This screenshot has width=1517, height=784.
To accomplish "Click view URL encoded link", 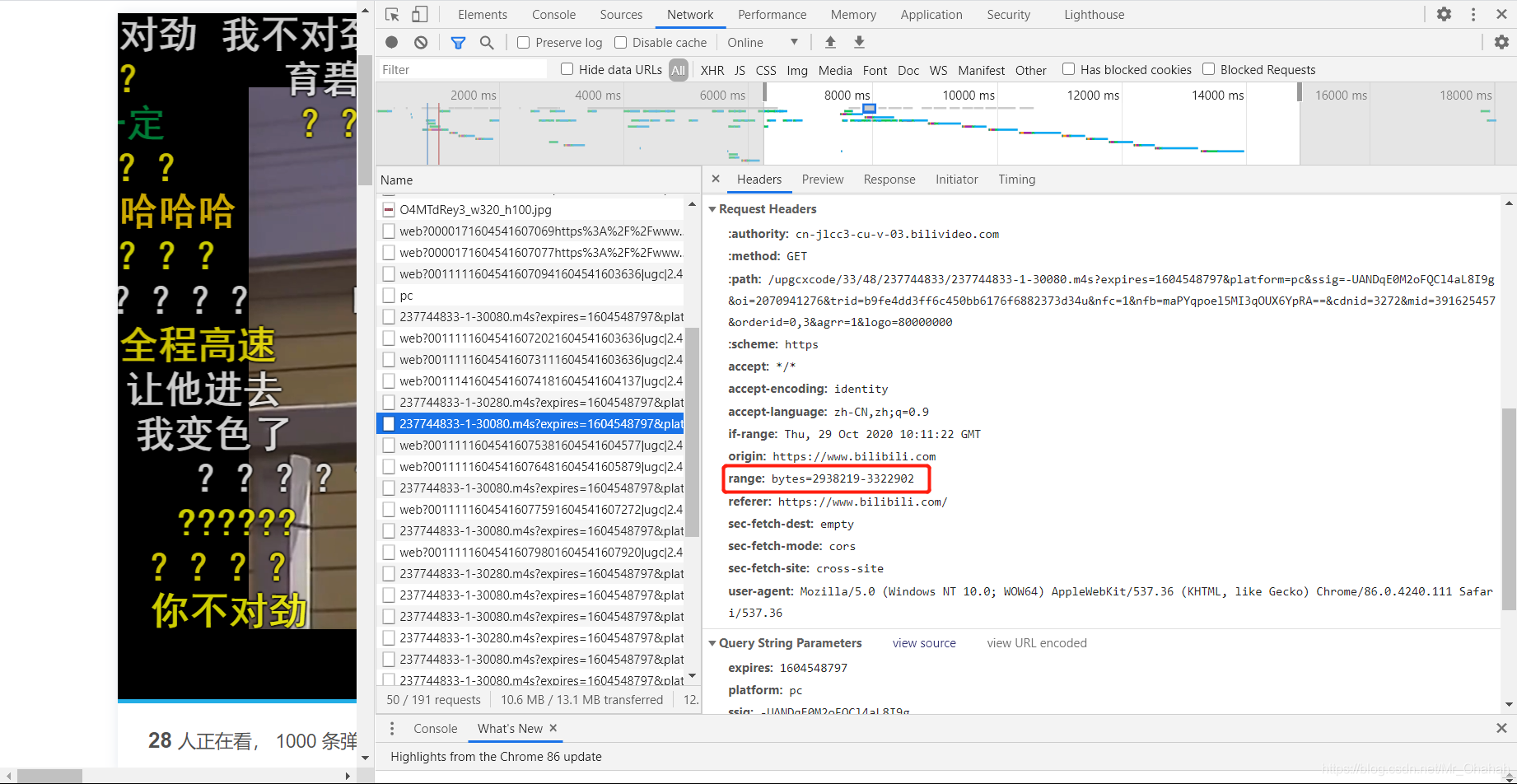I will click(1037, 643).
